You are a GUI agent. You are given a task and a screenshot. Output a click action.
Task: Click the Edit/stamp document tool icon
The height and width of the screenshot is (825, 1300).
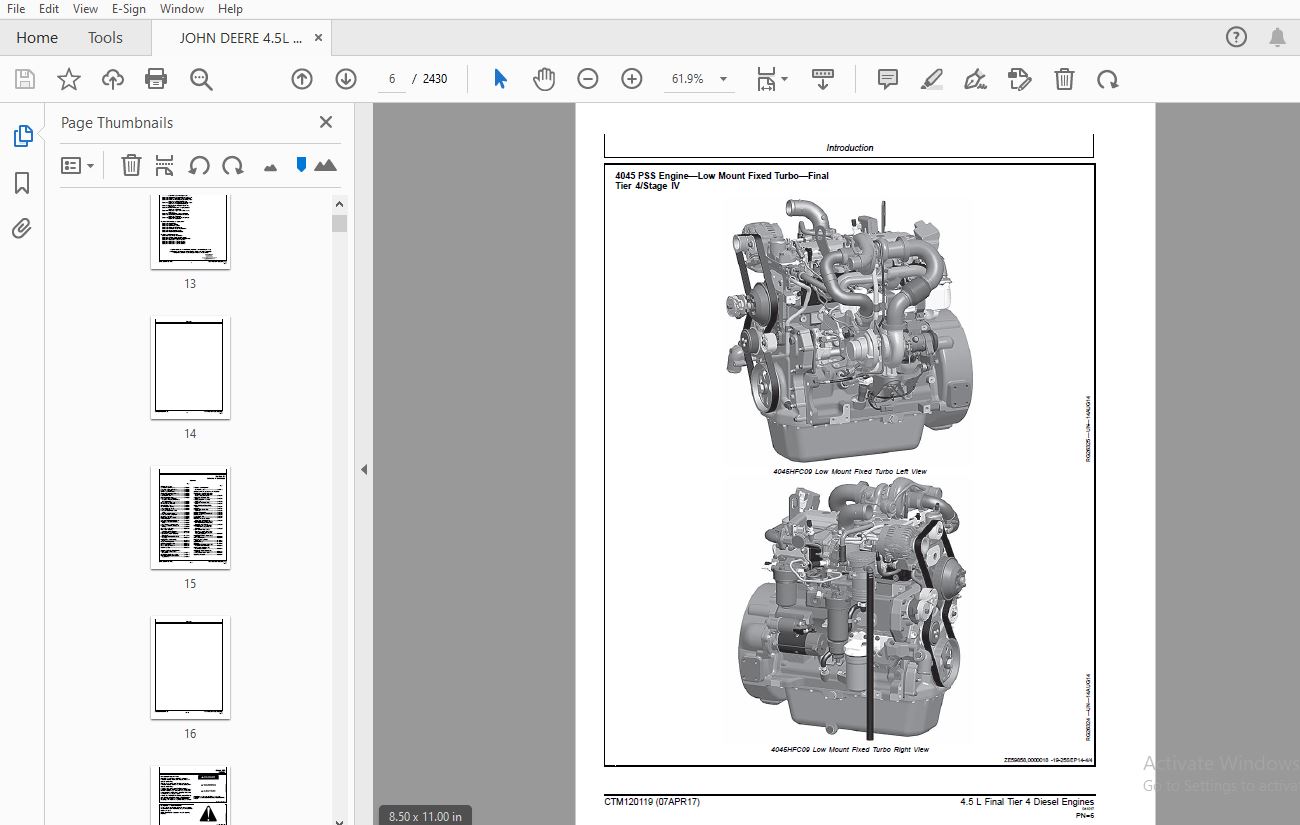click(x=1019, y=79)
